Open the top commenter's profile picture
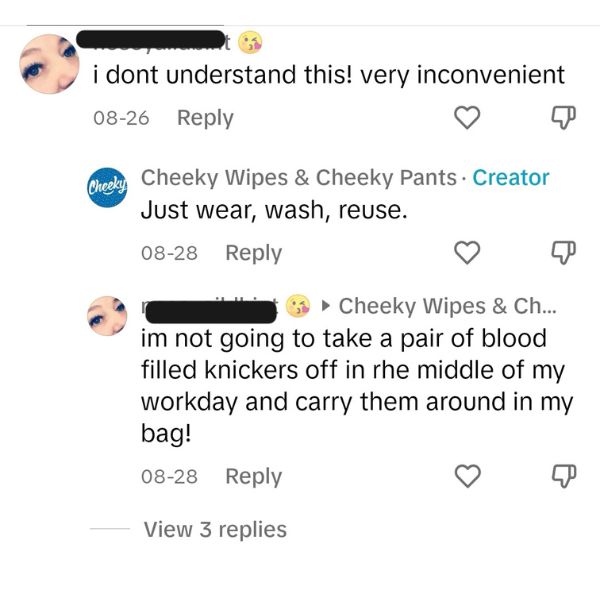Viewport: 600px width, 600px height. coord(49,64)
